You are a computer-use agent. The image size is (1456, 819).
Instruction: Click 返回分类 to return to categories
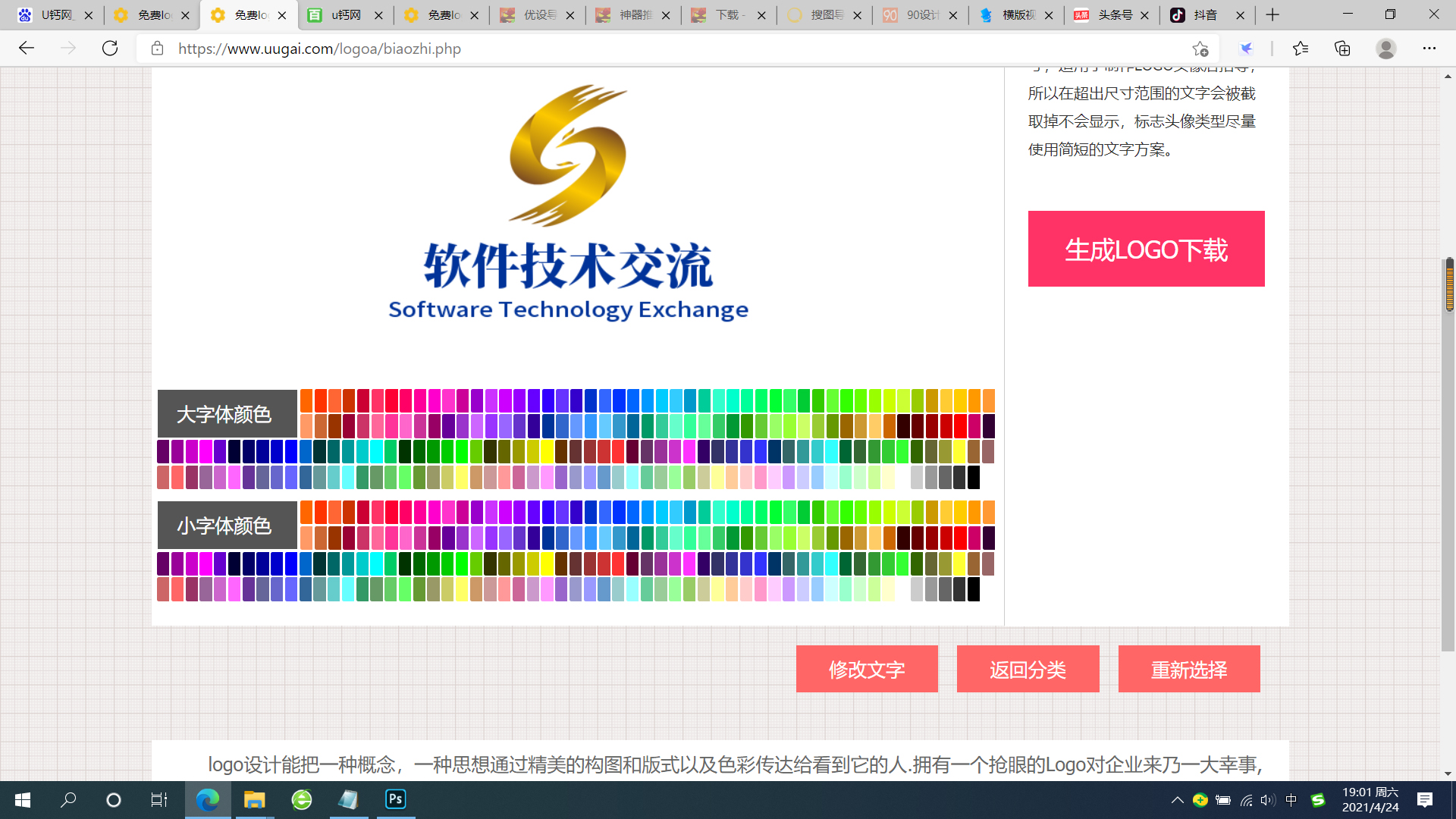click(x=1028, y=669)
